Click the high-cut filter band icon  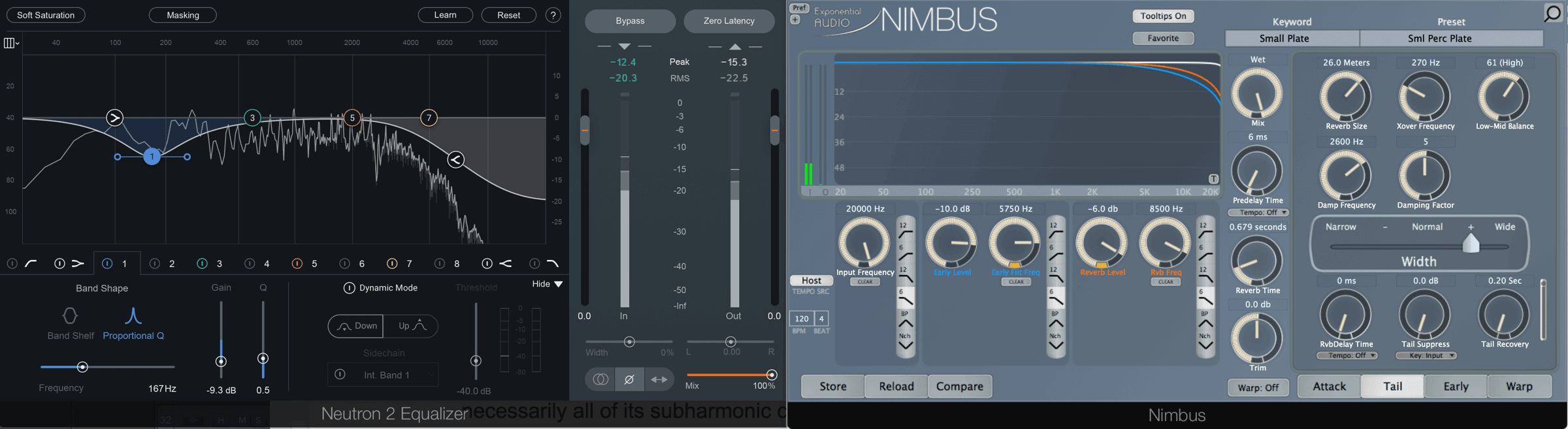pyautogui.click(x=553, y=264)
